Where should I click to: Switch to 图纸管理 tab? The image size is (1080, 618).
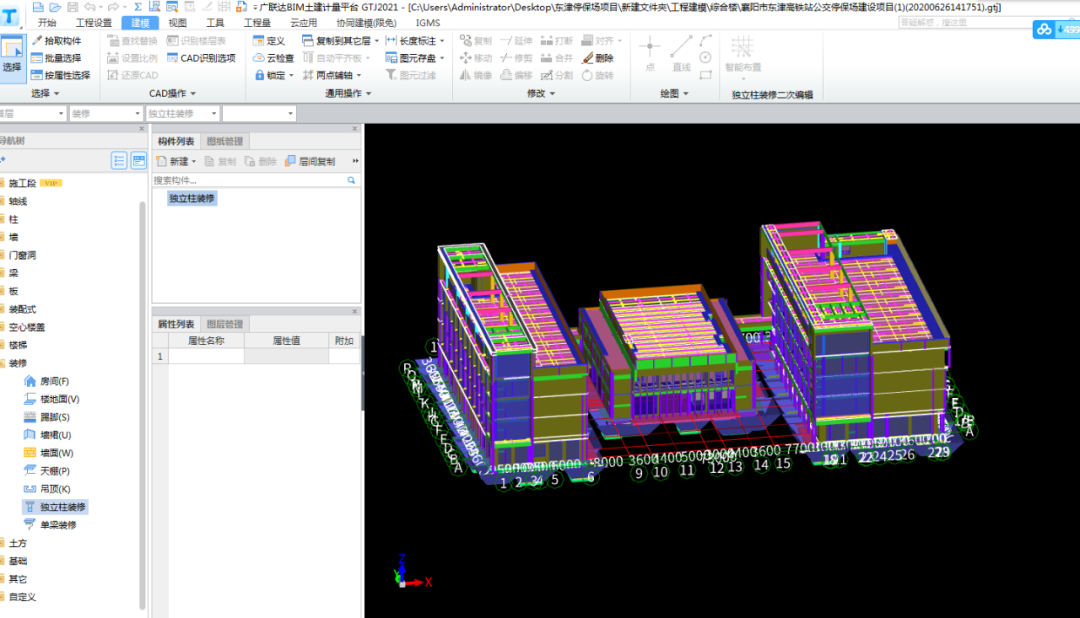[225, 141]
